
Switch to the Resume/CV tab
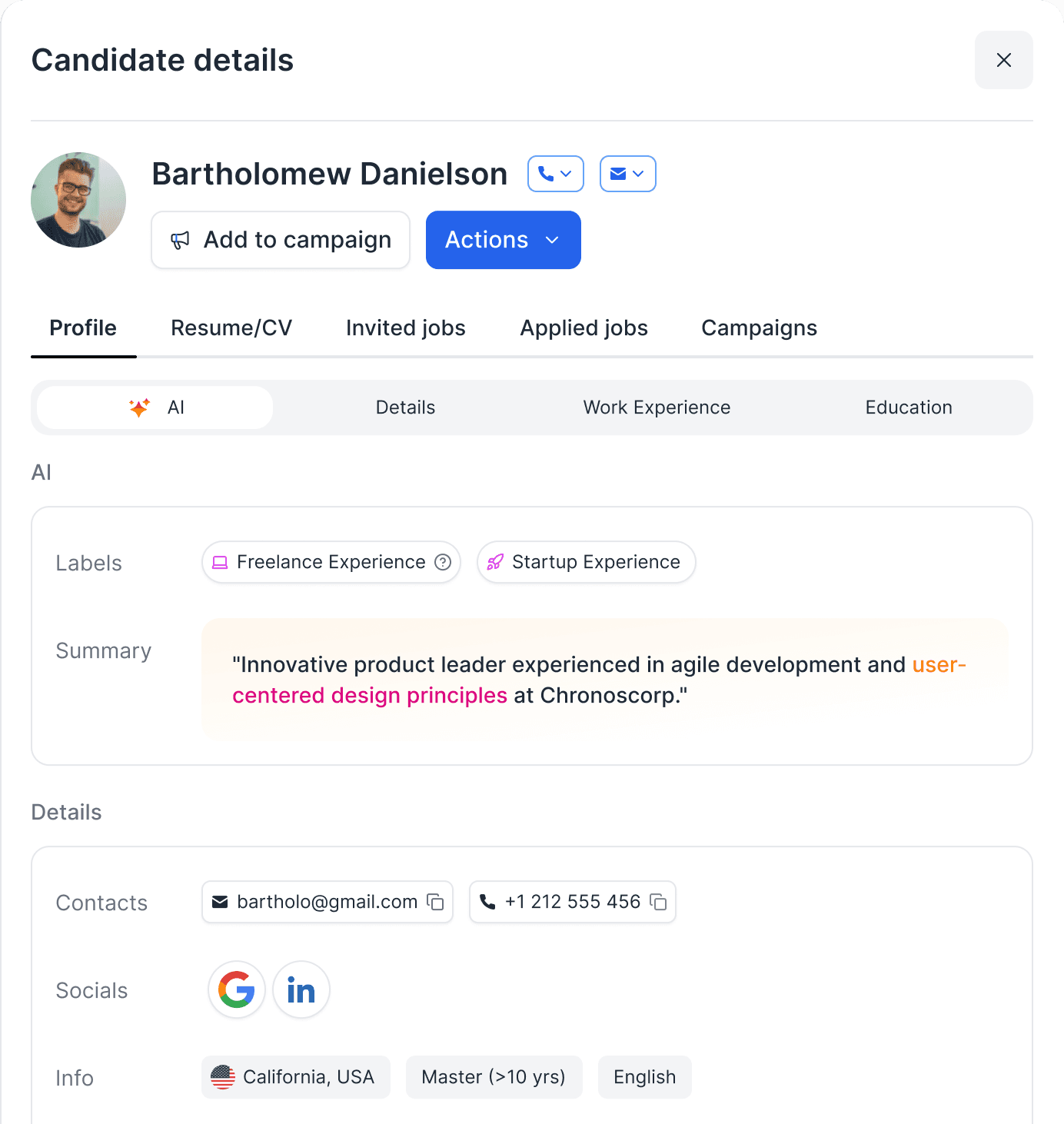coord(231,328)
